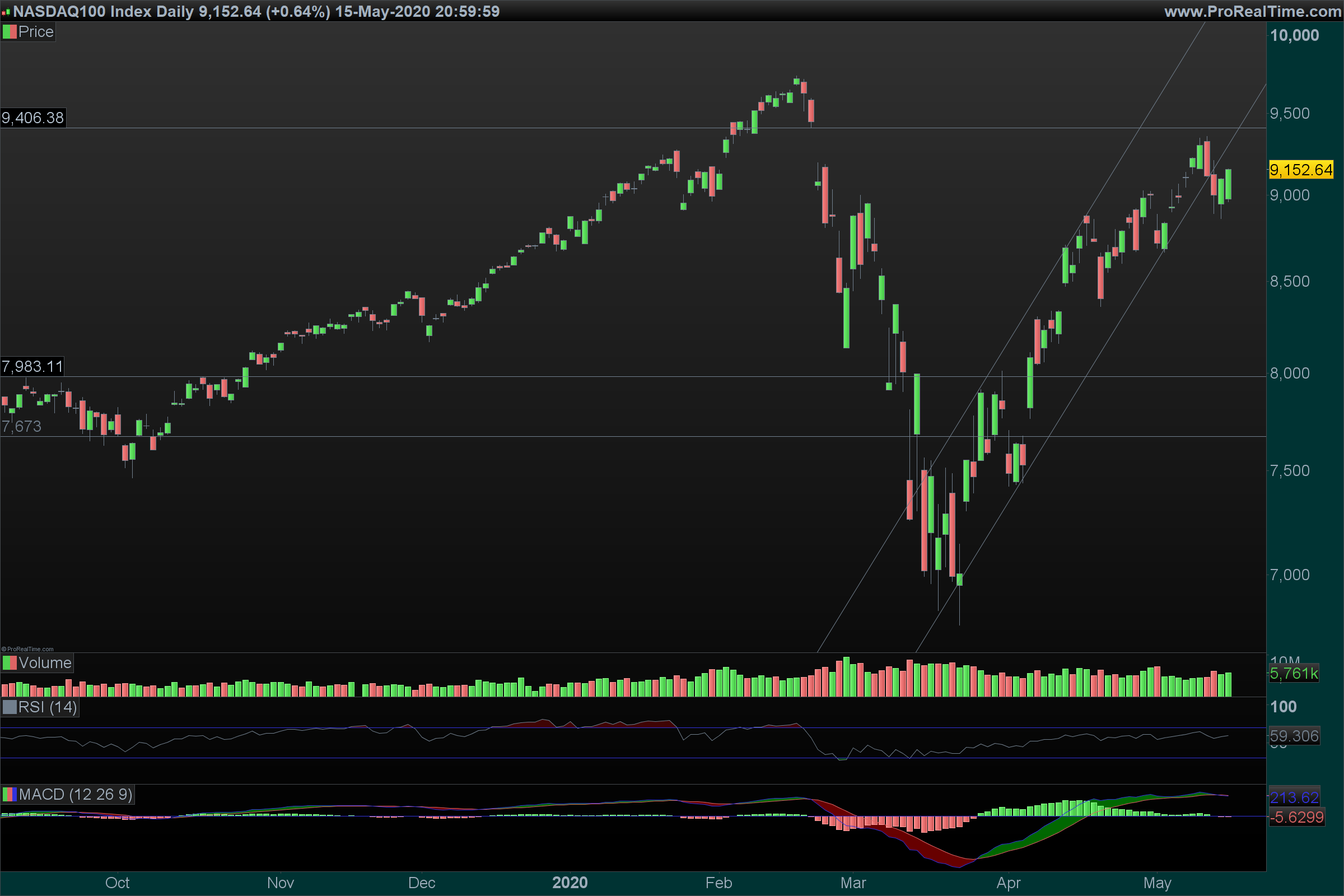Click the 5,761k volume value tag
The width and height of the screenshot is (1344, 896).
point(1294,673)
